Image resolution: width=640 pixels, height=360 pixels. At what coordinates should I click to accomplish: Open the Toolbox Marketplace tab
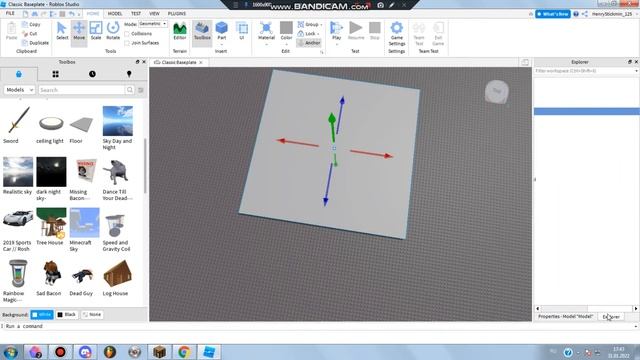19,74
